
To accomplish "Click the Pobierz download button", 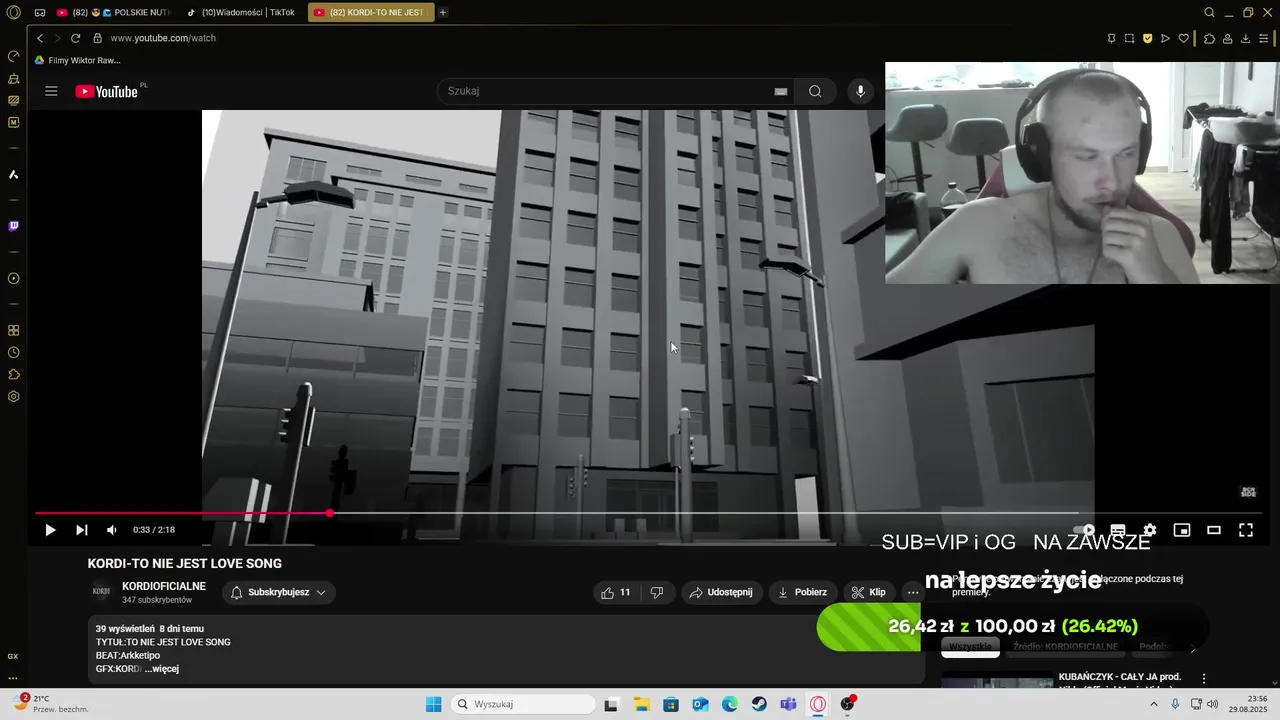I will click(802, 592).
